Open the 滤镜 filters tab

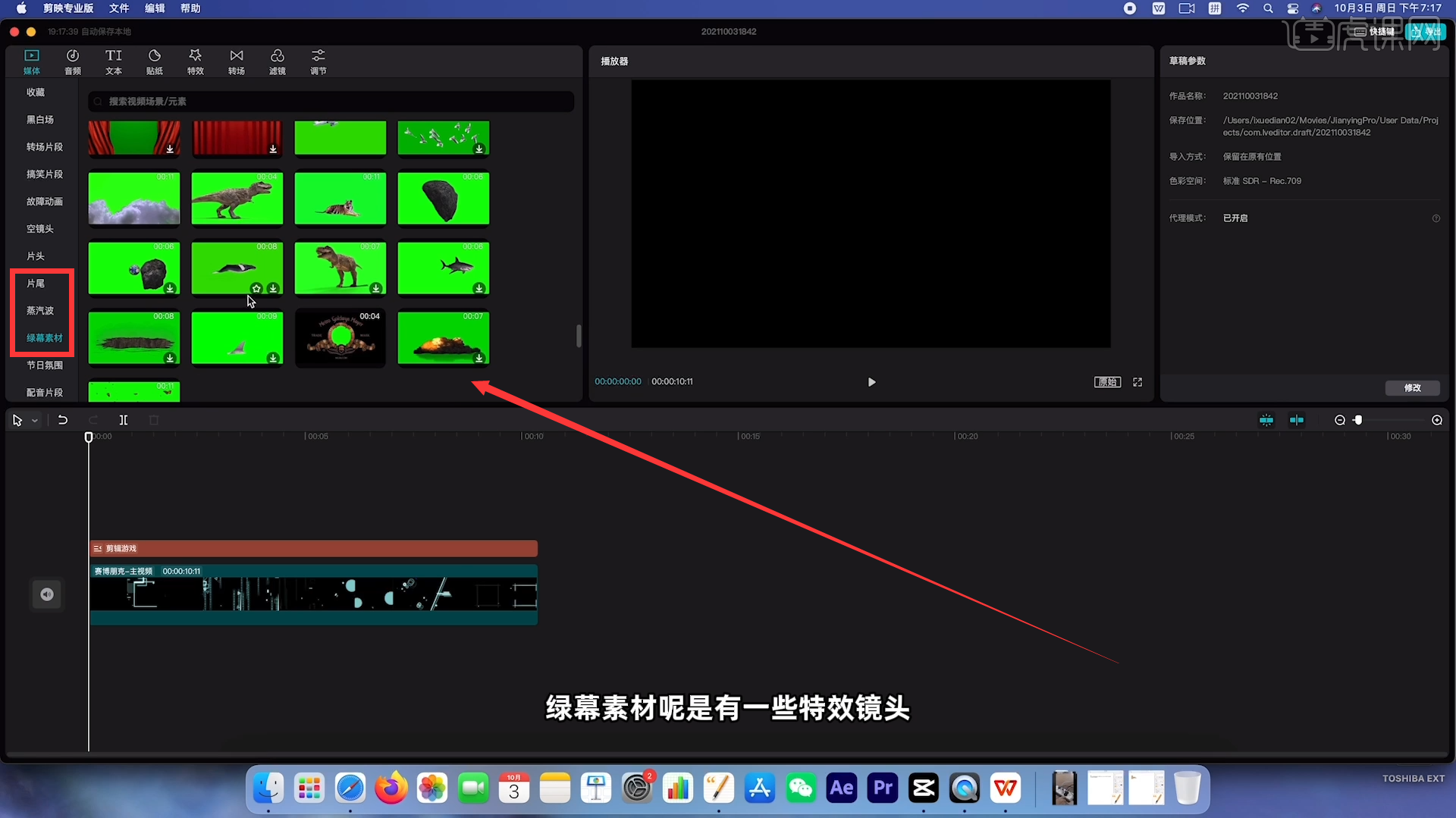278,62
